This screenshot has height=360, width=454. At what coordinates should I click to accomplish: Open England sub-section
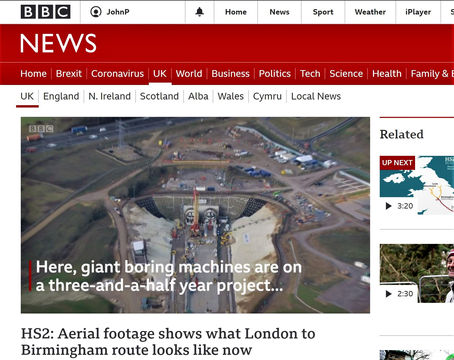(61, 96)
